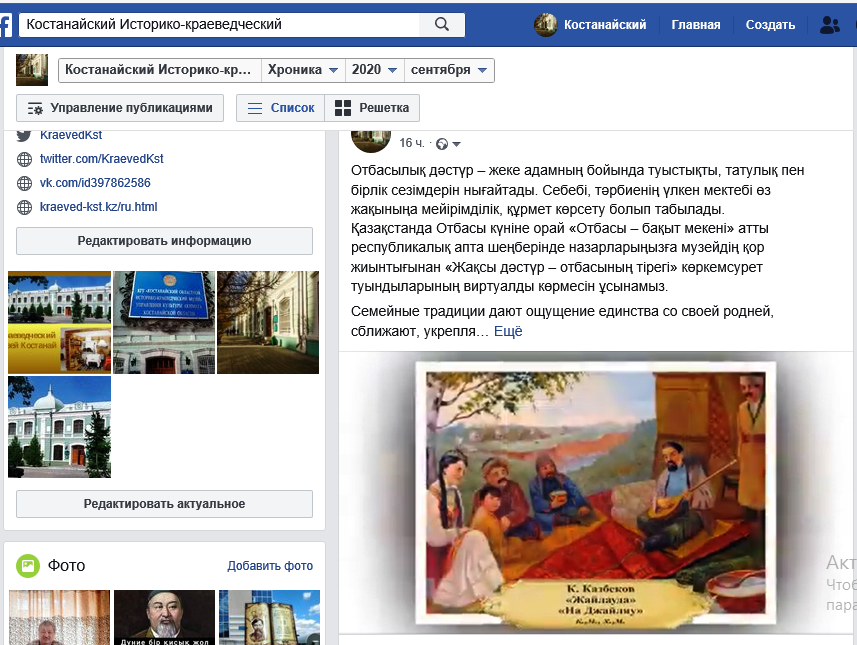Viewport: 857px width, 645px height.
Task: Open featured photo of blue museum sign
Action: (164, 322)
